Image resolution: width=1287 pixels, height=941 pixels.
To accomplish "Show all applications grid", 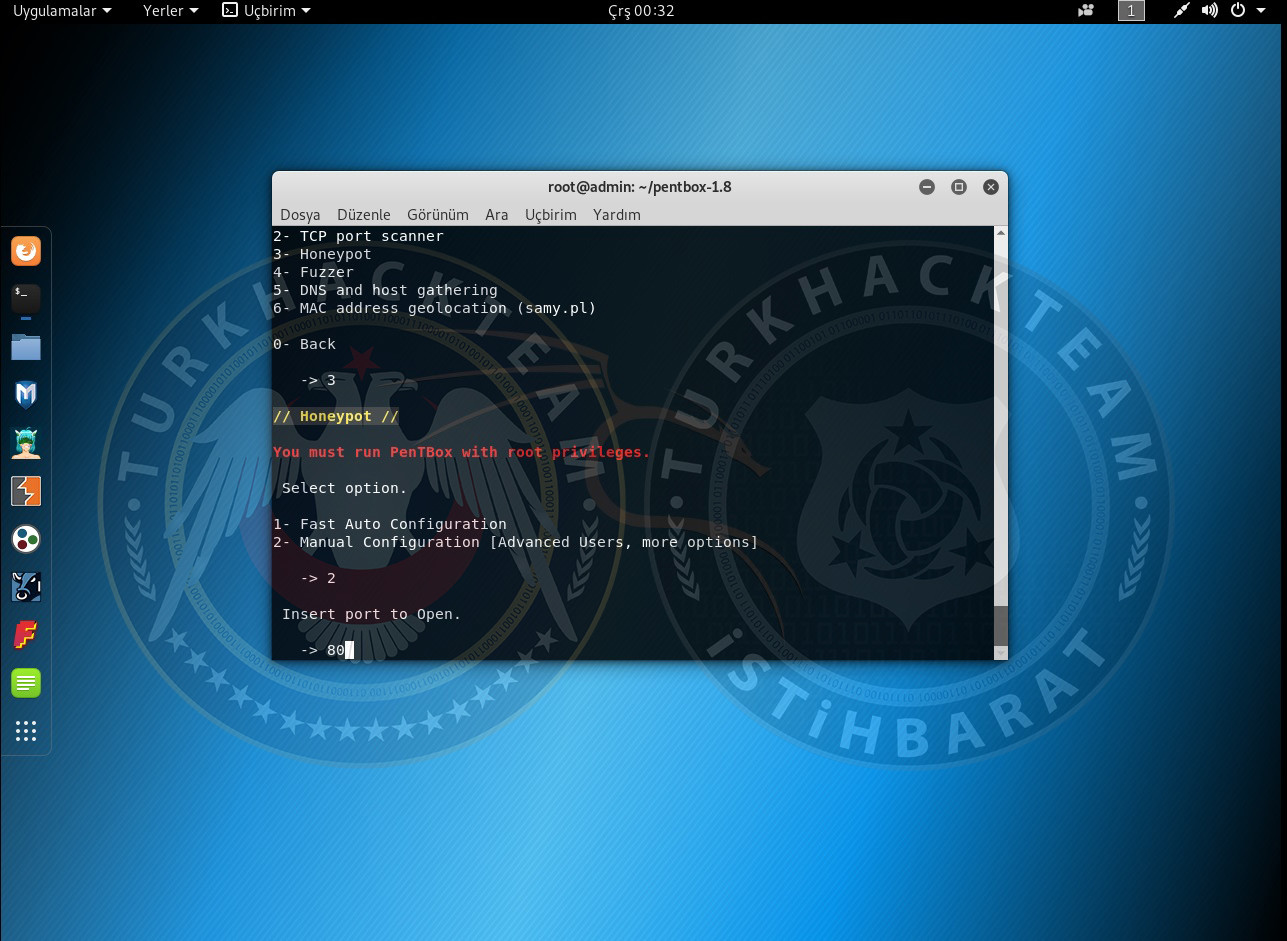I will click(x=26, y=731).
